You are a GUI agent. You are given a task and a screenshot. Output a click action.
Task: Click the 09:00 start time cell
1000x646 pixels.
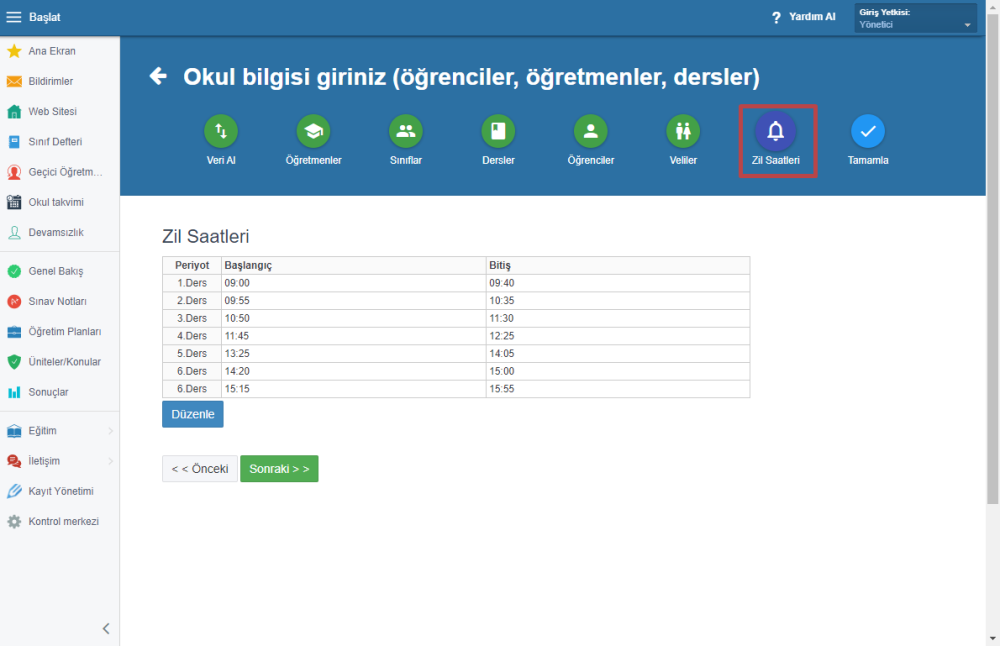click(353, 283)
